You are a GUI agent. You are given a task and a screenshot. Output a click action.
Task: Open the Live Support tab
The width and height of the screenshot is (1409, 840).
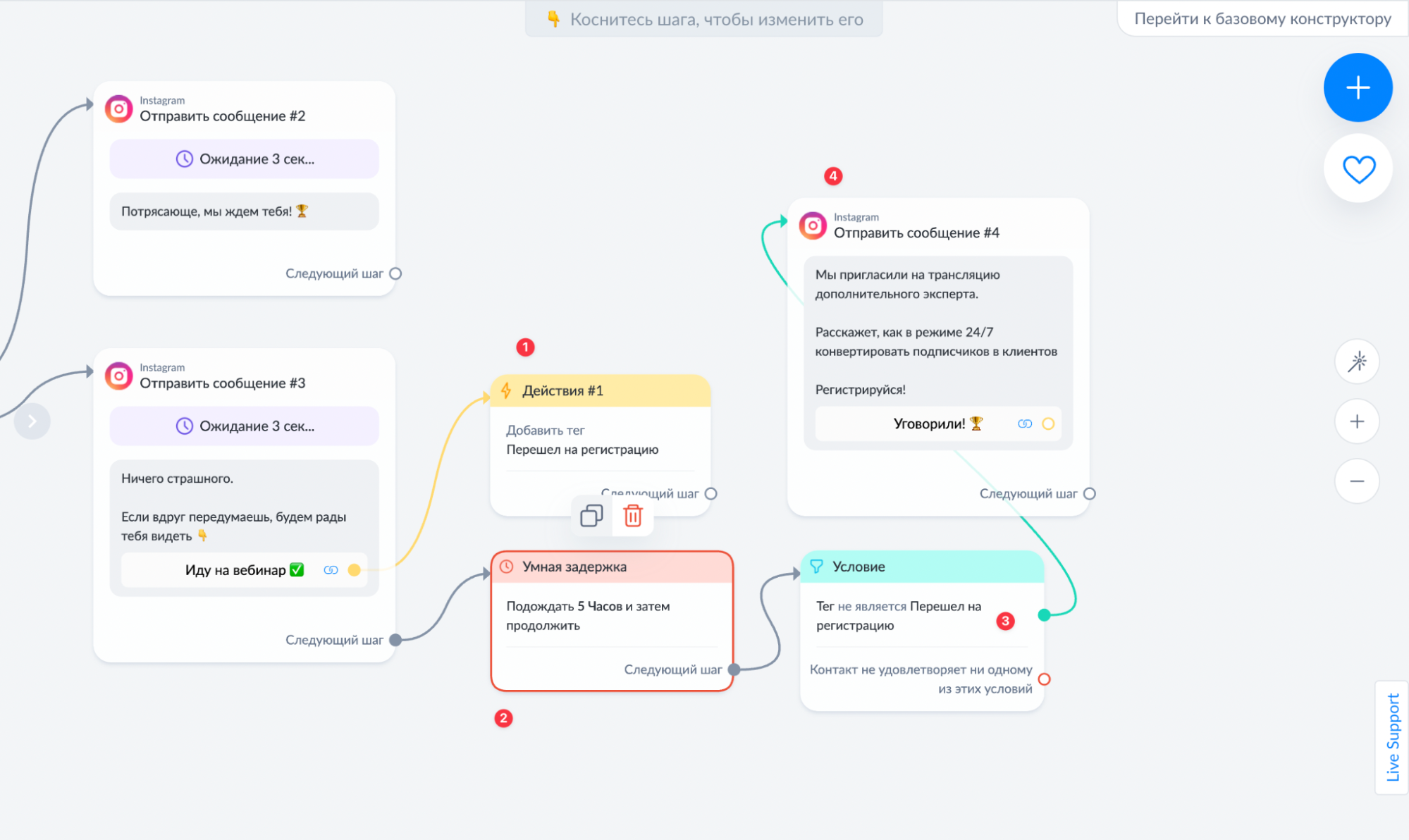click(x=1392, y=737)
